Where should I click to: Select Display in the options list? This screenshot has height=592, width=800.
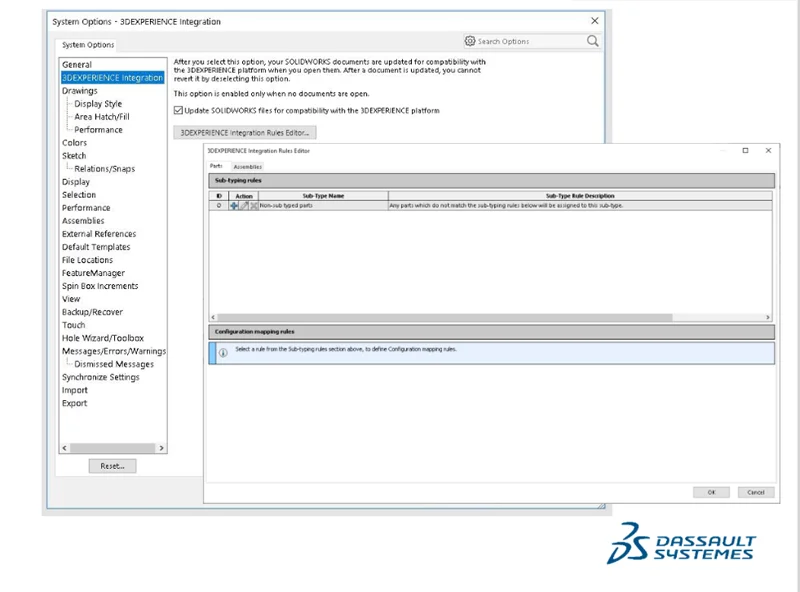coord(76,182)
